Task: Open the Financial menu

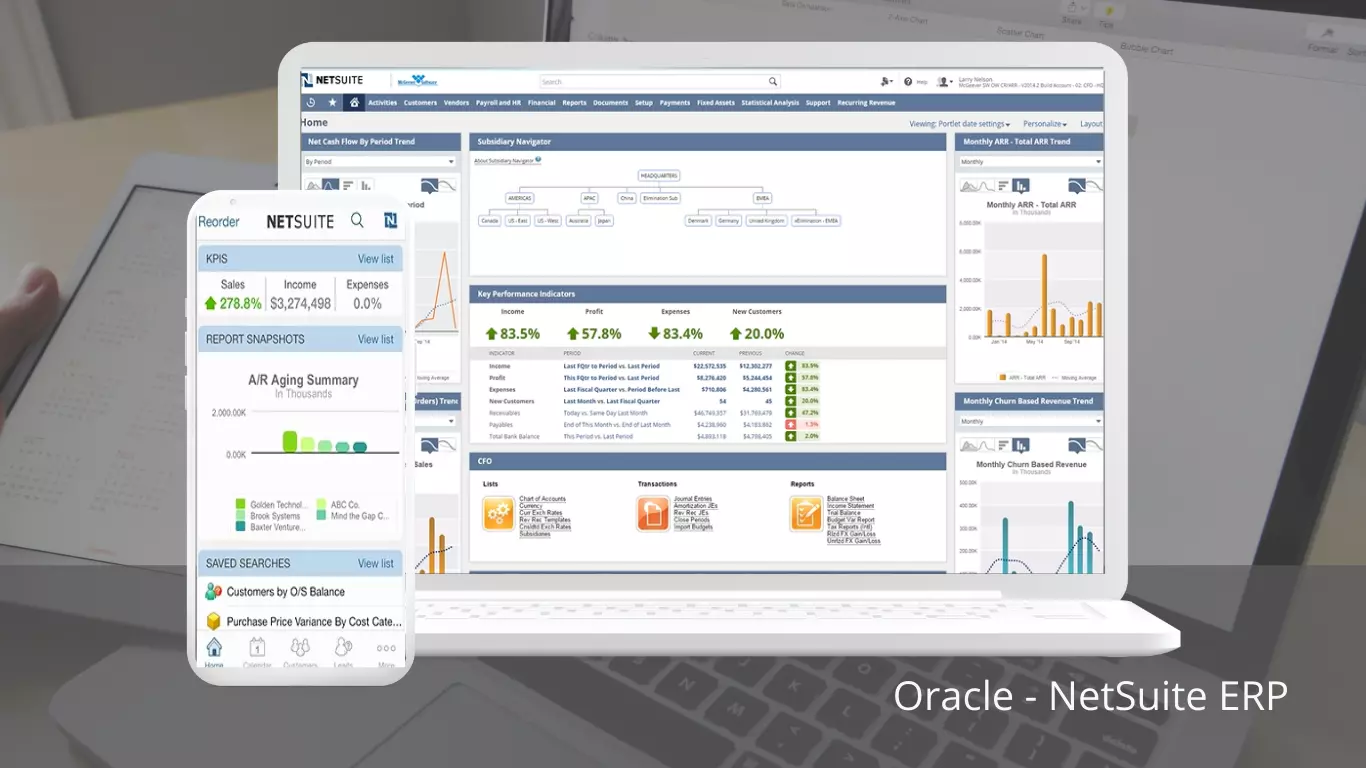Action: click(542, 103)
